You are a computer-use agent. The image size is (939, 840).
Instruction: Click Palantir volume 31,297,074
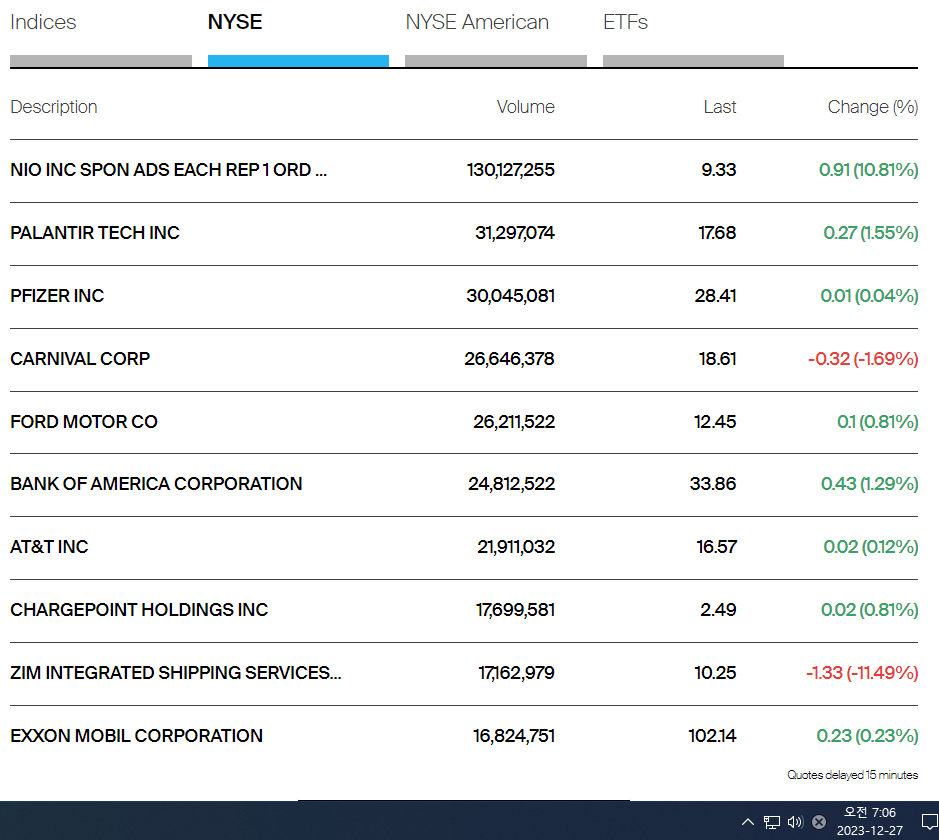point(515,233)
